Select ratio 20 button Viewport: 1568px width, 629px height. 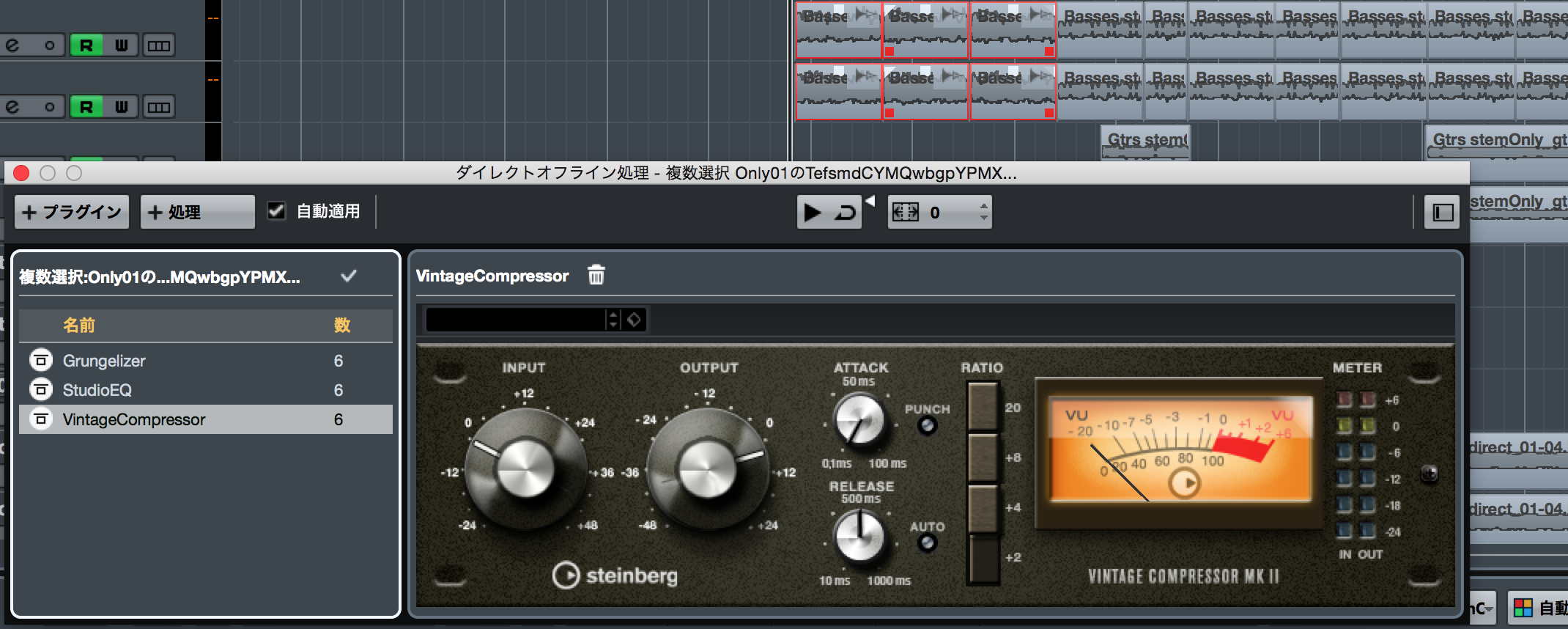(x=983, y=407)
